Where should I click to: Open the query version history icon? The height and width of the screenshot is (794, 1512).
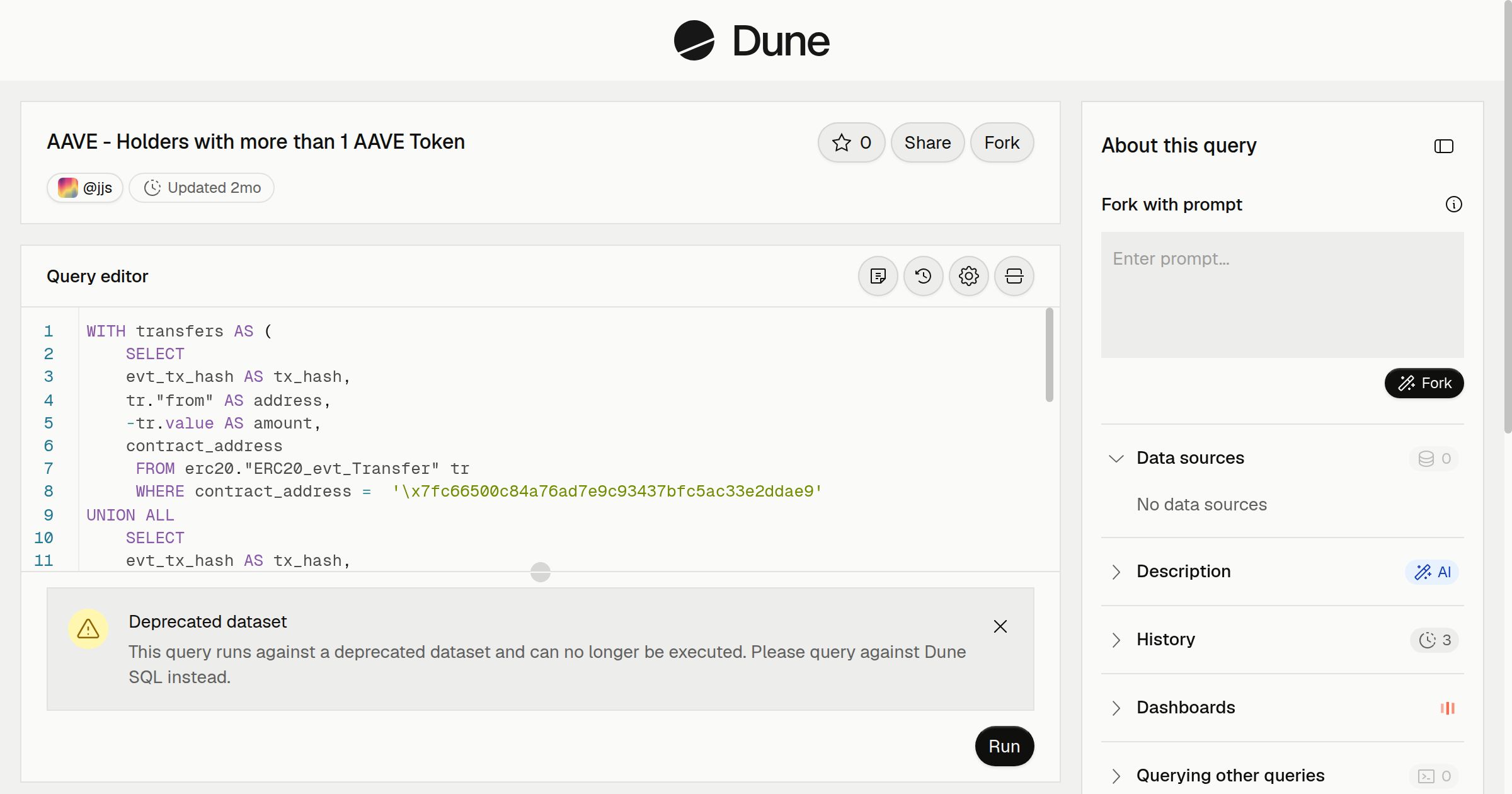[x=923, y=276]
